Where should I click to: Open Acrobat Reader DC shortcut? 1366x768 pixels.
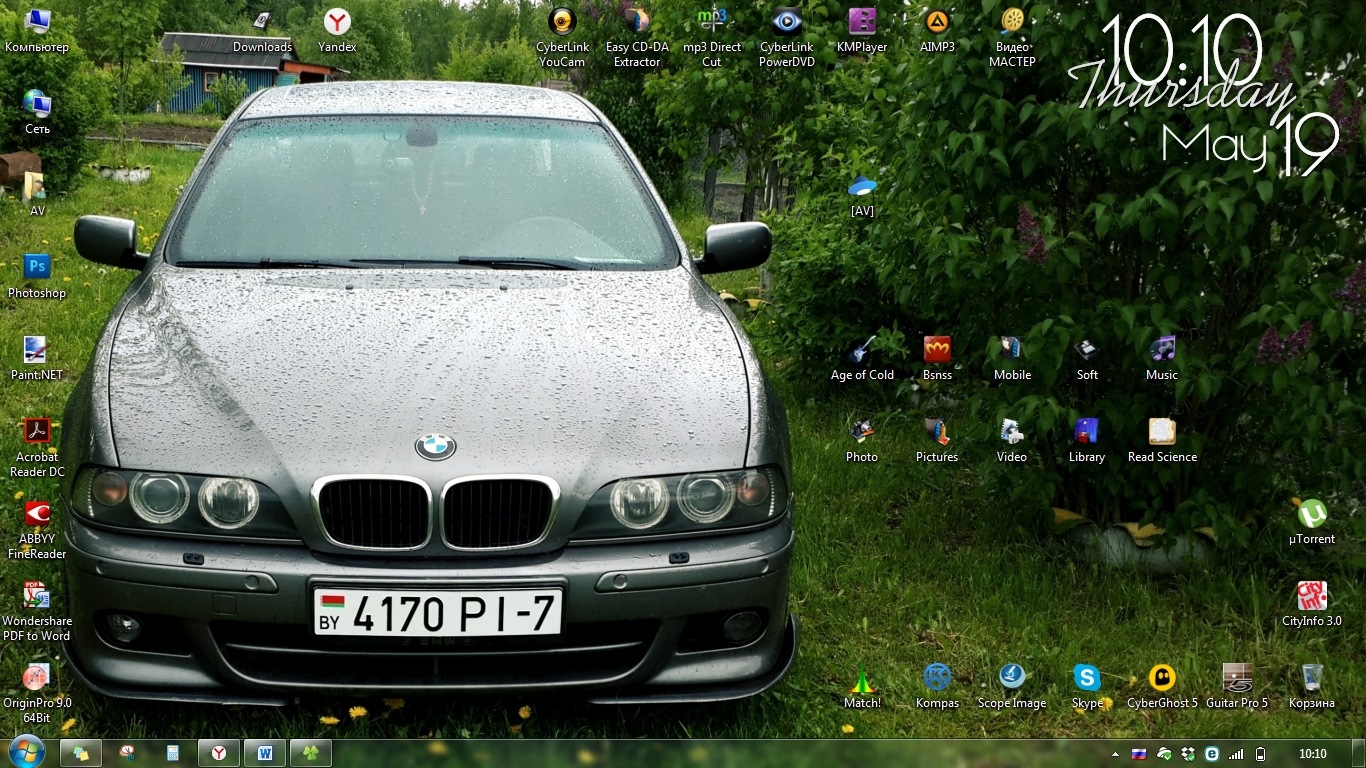click(x=37, y=447)
